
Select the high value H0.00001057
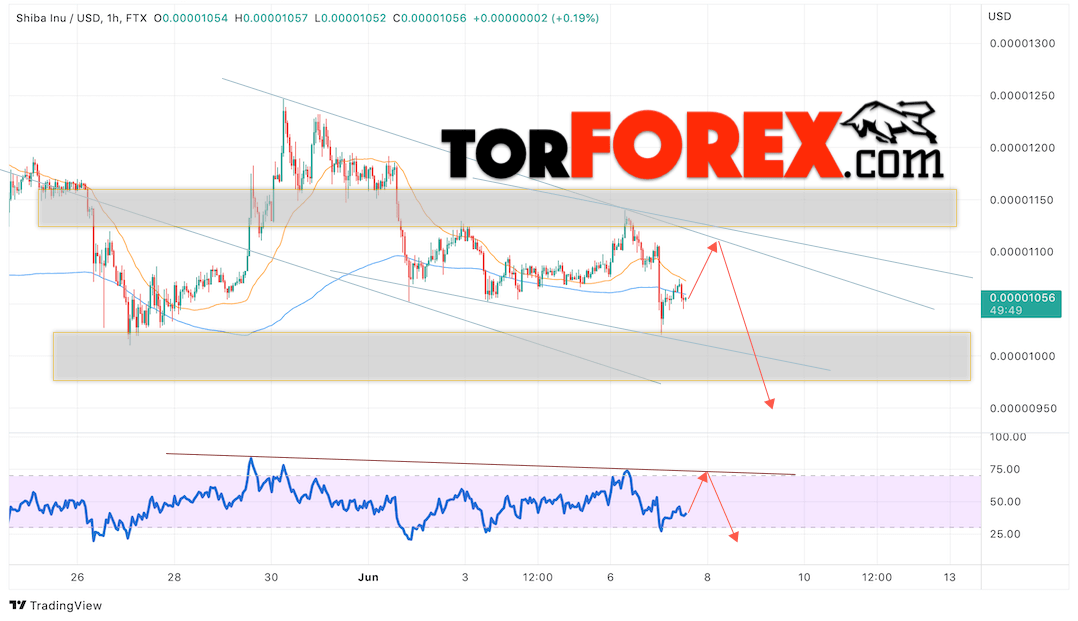271,19
